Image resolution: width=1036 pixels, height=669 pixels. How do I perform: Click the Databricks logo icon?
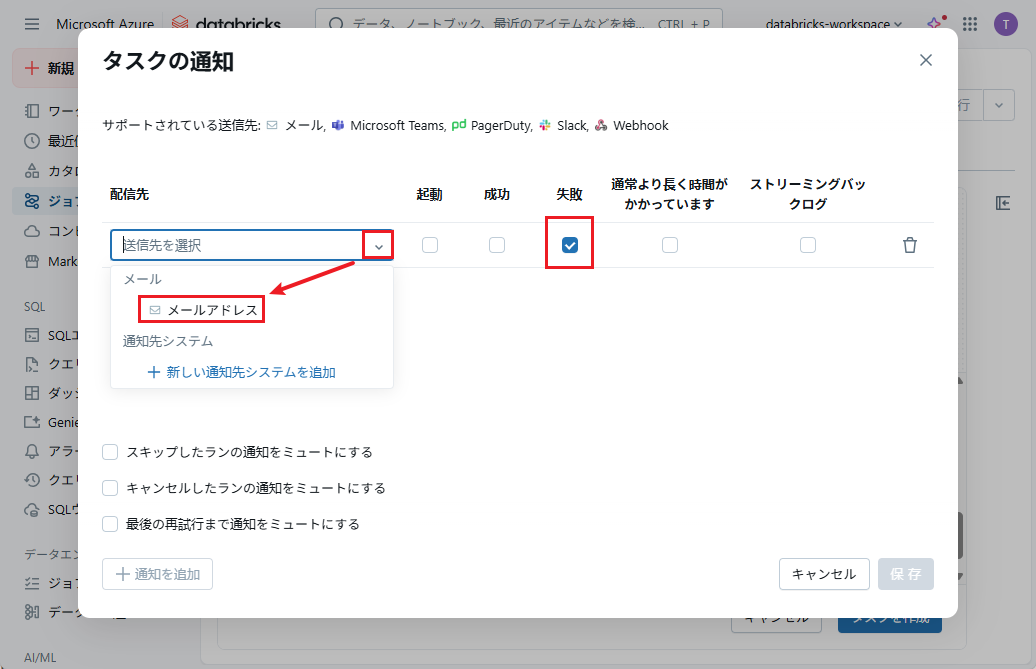(180, 24)
